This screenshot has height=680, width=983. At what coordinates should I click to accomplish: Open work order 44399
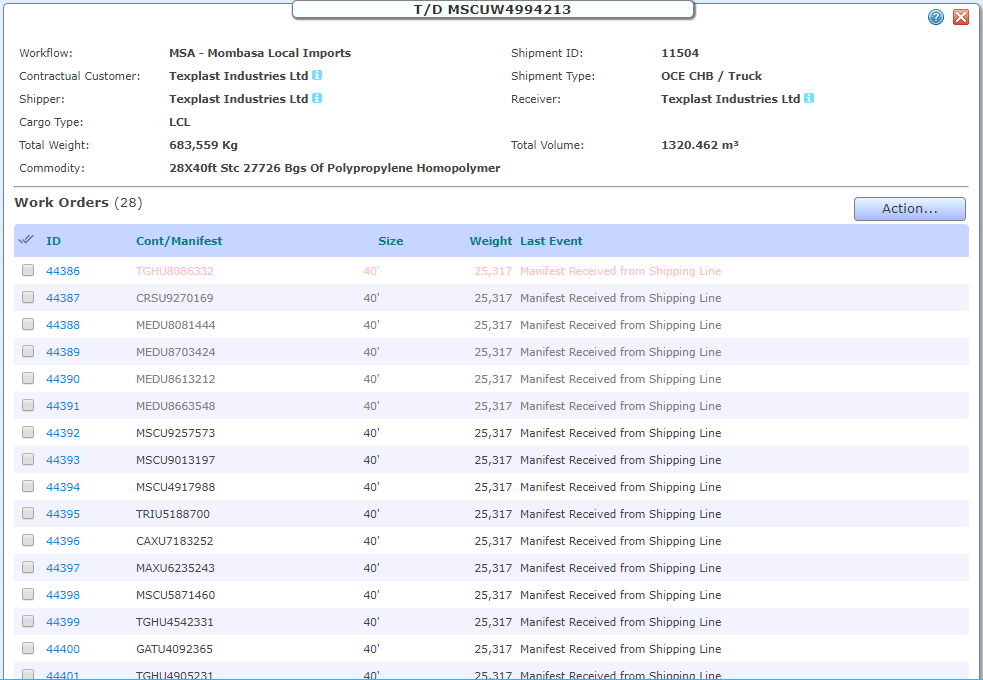point(61,621)
